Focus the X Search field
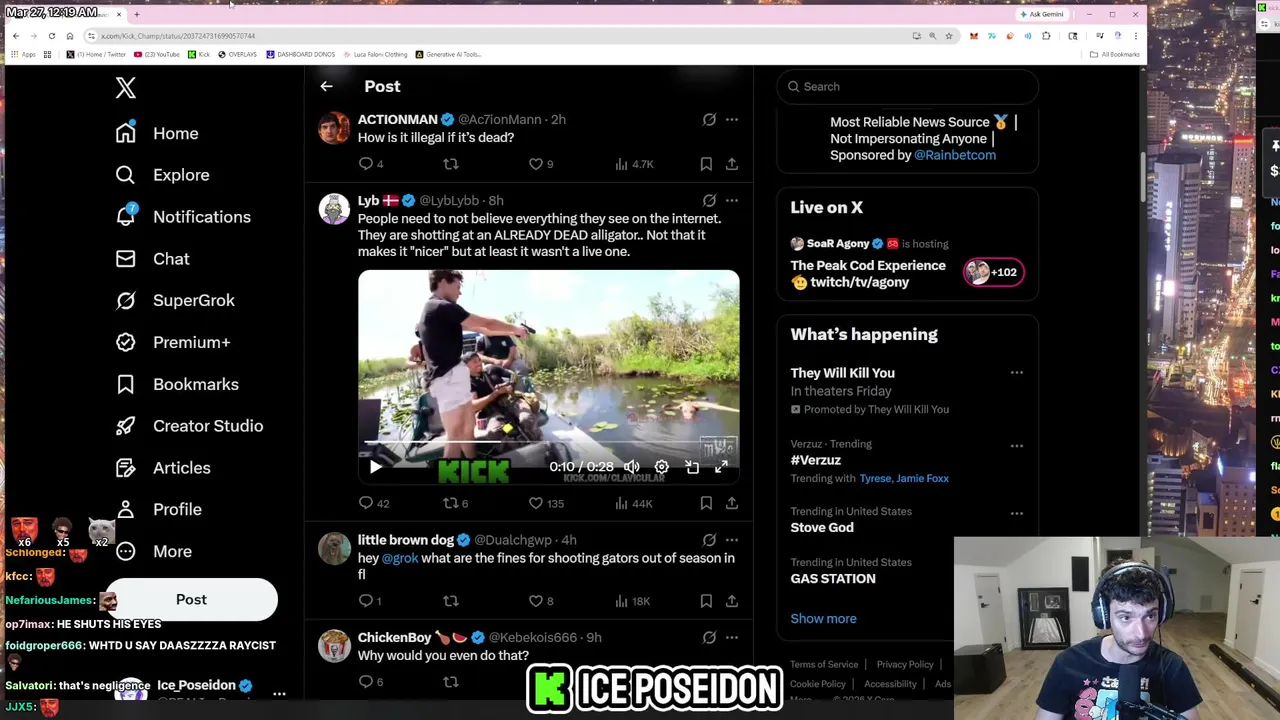 pyautogui.click(x=908, y=87)
